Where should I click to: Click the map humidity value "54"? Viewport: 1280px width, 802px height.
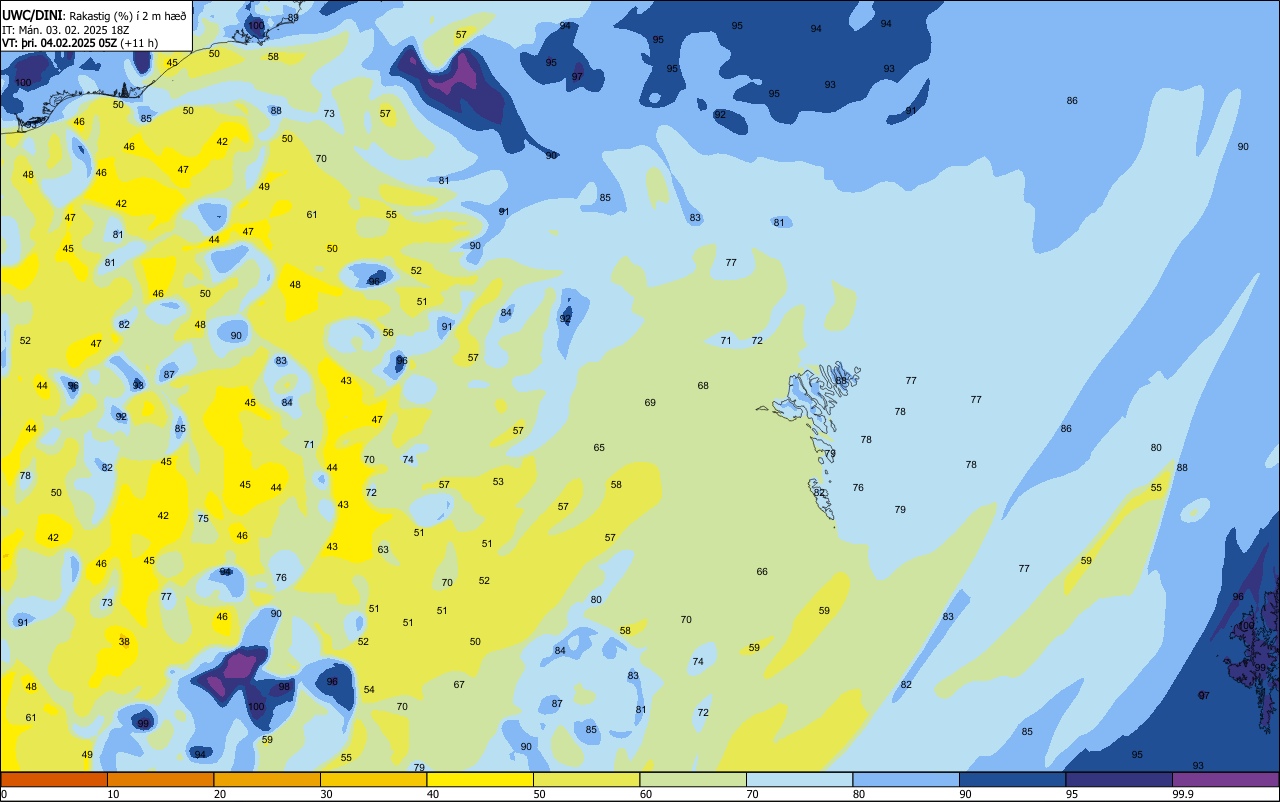[369, 690]
